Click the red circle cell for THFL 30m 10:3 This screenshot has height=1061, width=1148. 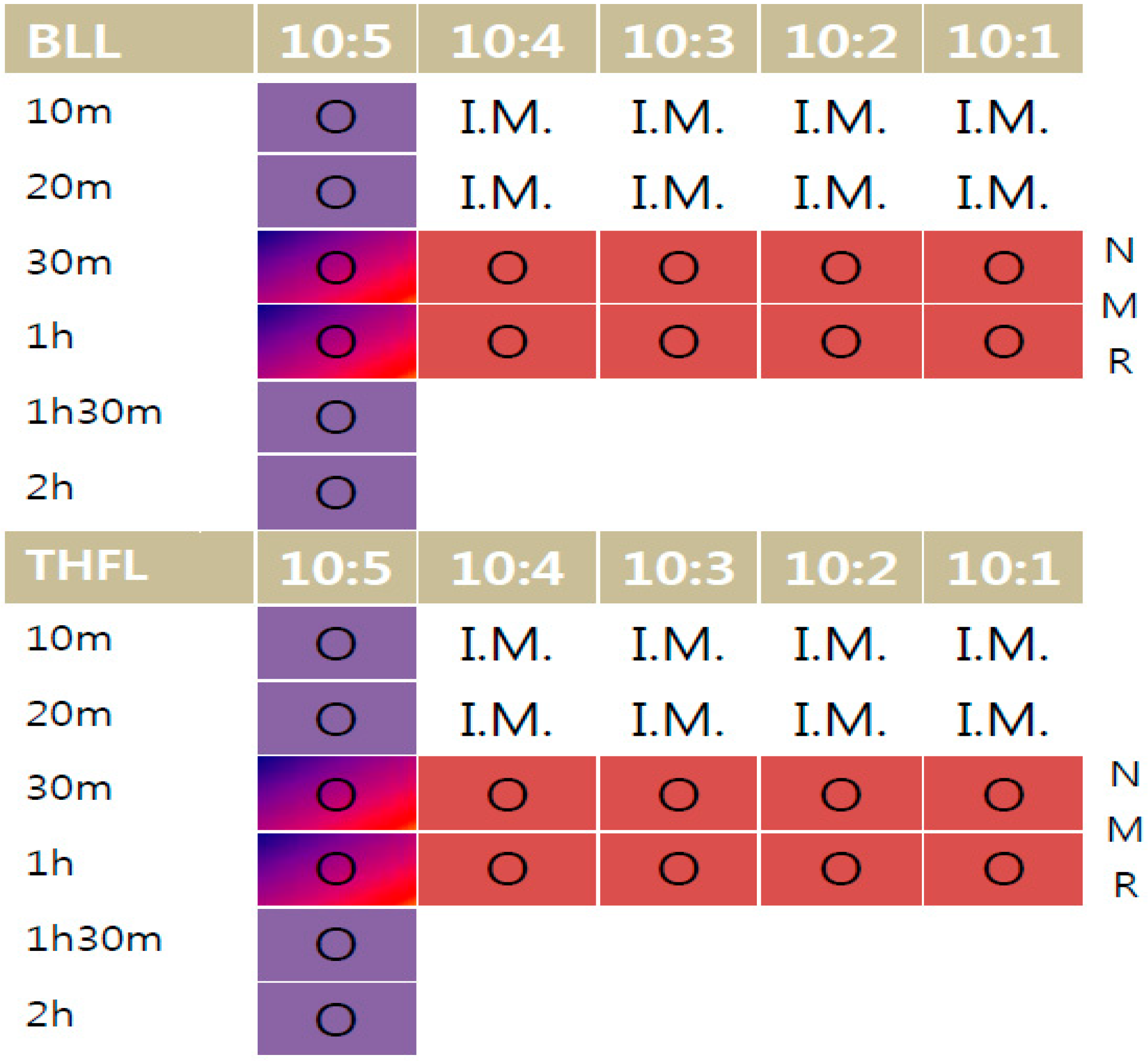tap(678, 793)
